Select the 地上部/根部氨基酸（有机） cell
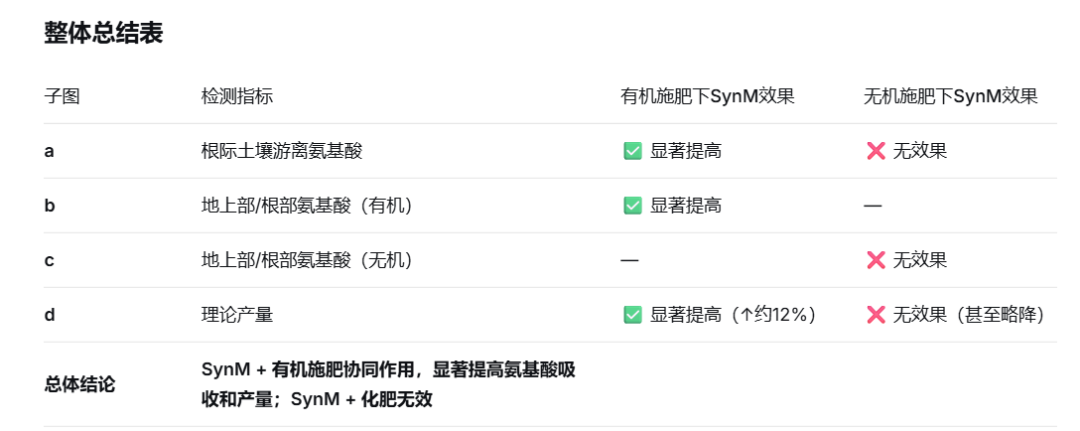This screenshot has width=1080, height=431. click(x=307, y=205)
